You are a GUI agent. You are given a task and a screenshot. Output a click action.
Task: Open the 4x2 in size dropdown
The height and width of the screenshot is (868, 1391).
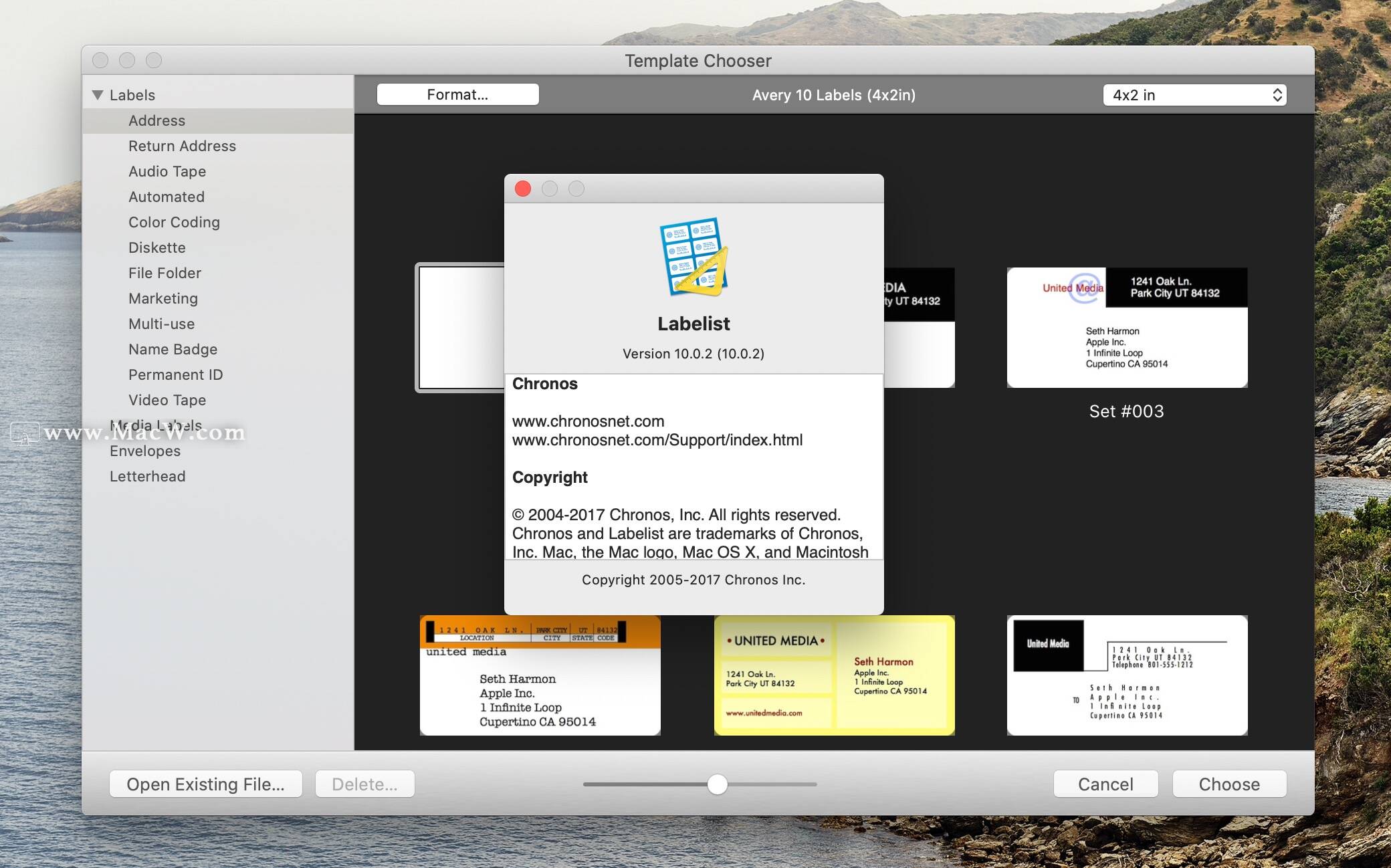(x=1194, y=95)
